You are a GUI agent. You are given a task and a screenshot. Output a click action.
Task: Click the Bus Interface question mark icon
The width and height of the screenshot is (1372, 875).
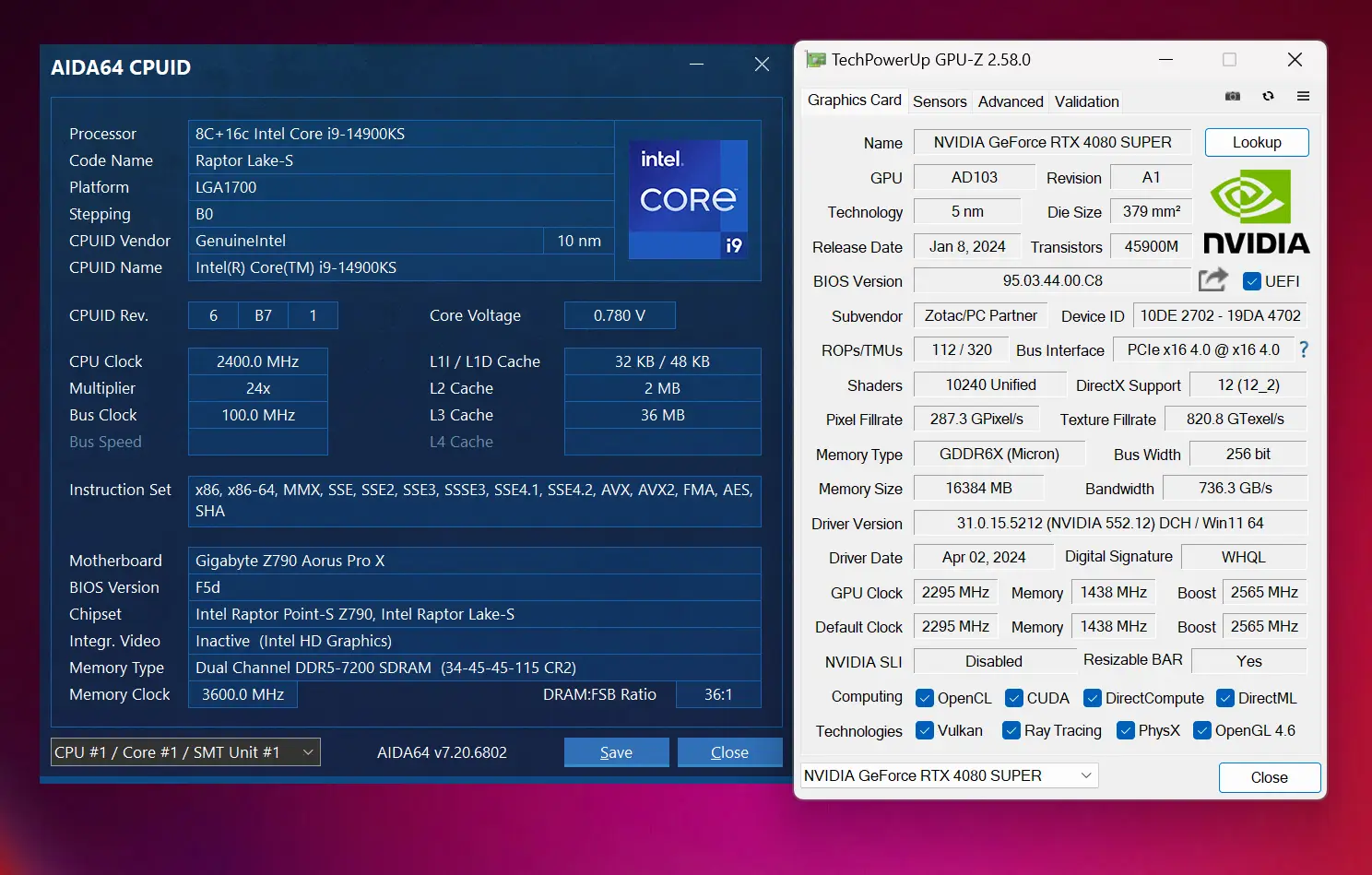click(x=1304, y=349)
